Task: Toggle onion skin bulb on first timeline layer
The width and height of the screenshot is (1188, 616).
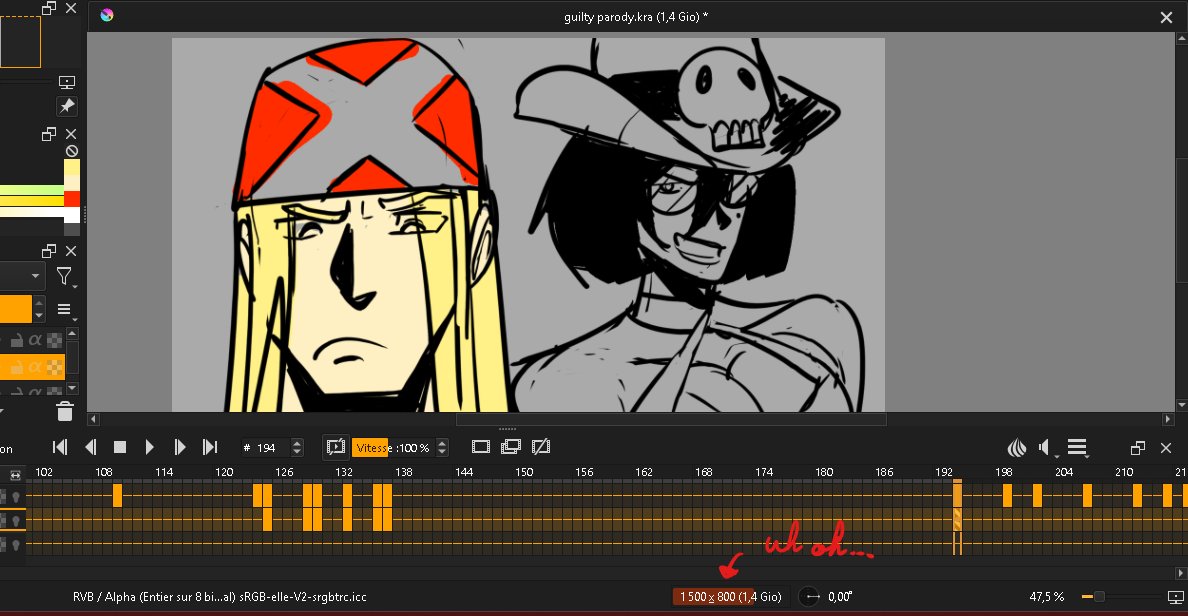Action: [x=15, y=497]
